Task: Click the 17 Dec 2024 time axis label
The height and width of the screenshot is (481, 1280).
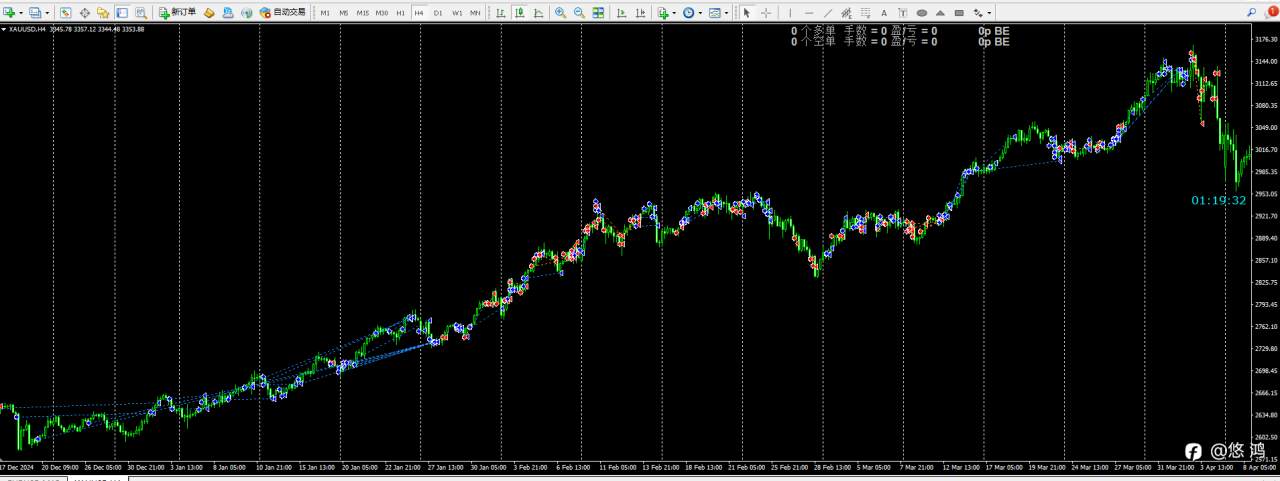Action: tap(17, 466)
